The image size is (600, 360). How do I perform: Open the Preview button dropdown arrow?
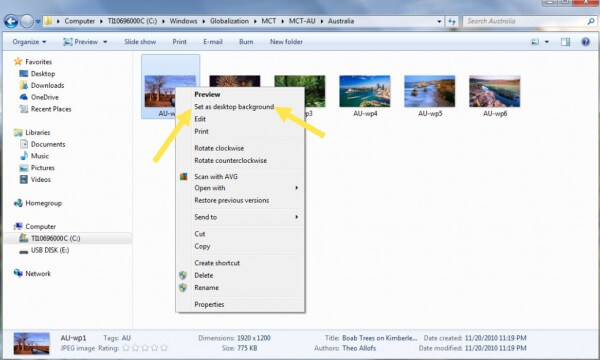click(105, 42)
